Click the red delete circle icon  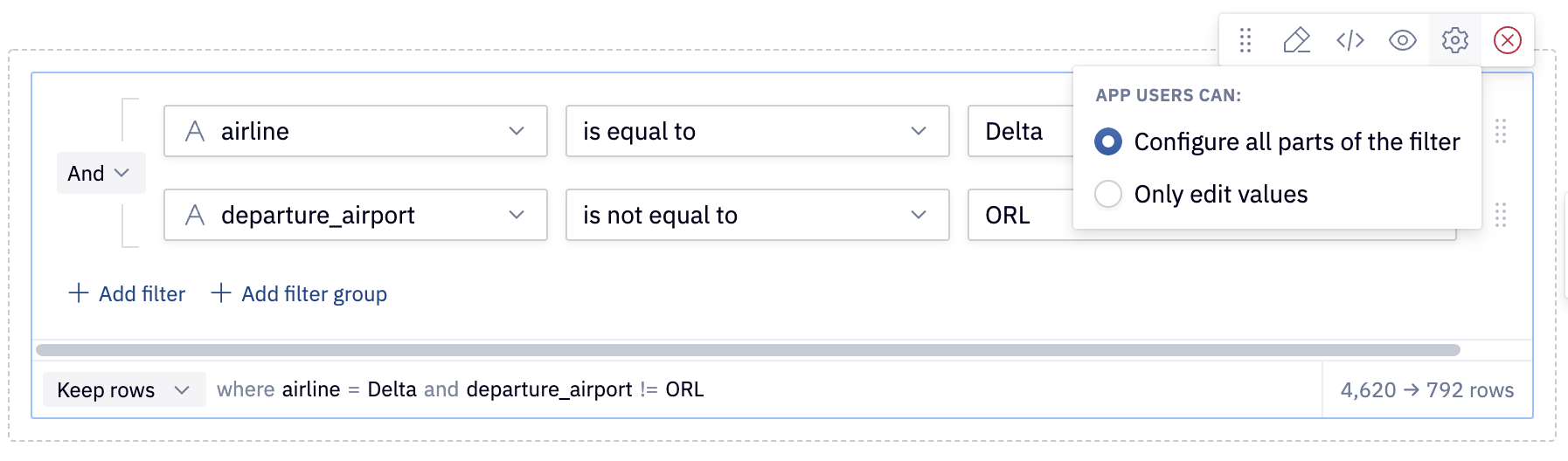click(x=1508, y=40)
